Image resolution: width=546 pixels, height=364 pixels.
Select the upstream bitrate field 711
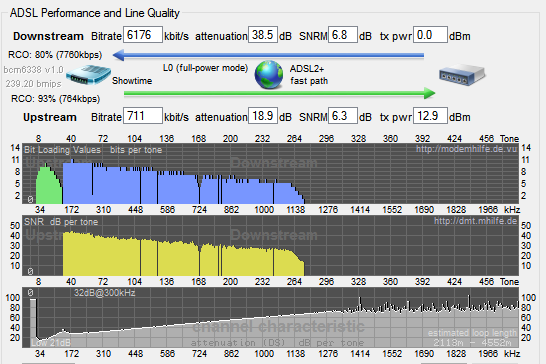coord(143,116)
